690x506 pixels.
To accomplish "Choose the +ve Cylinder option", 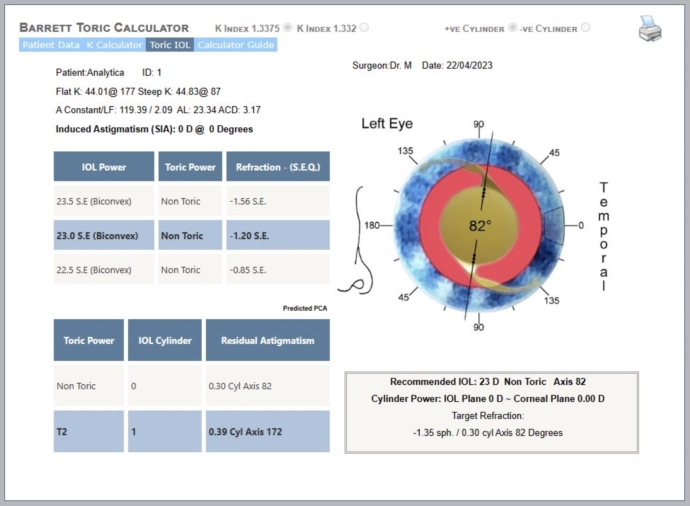I will (x=513, y=28).
